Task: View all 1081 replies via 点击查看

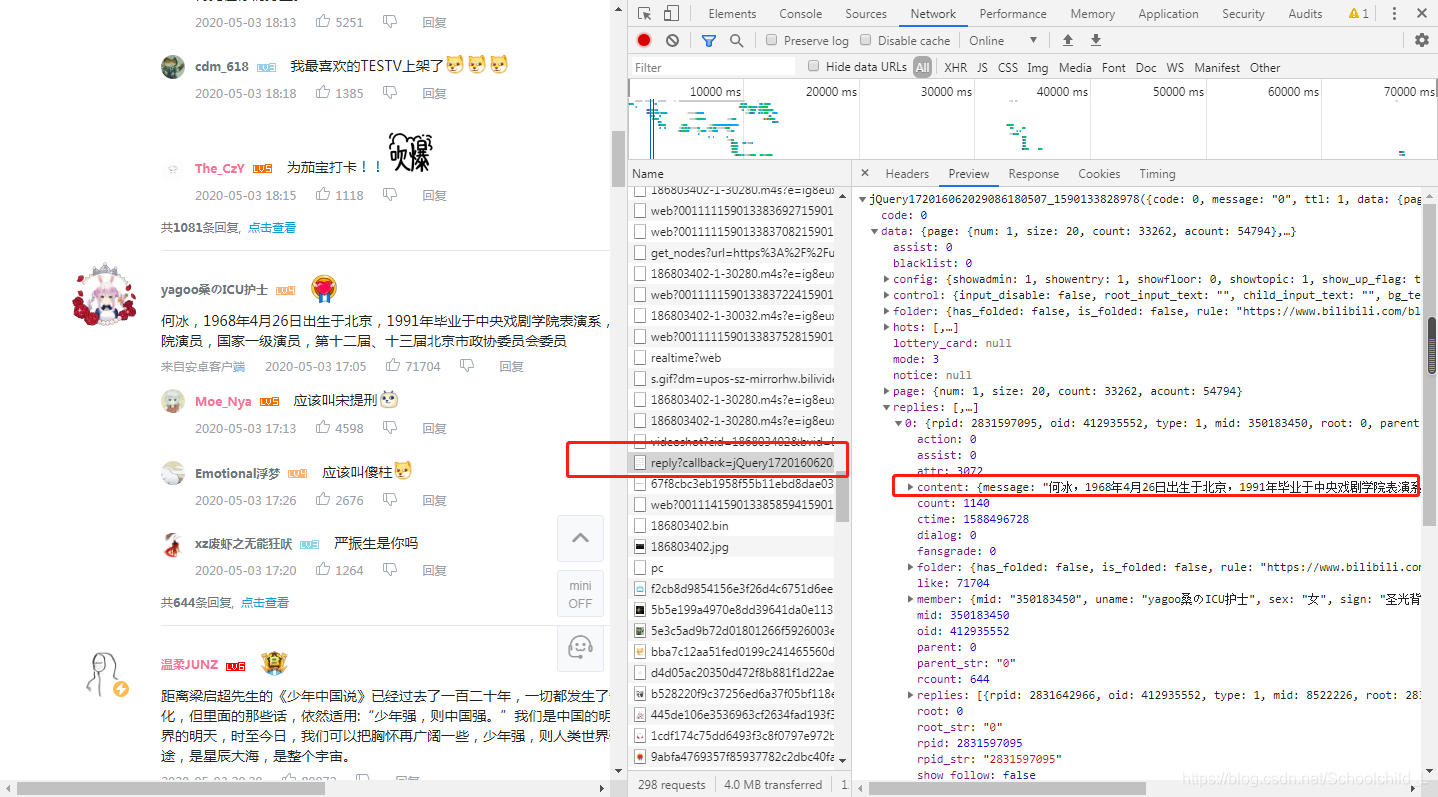Action: pos(272,227)
